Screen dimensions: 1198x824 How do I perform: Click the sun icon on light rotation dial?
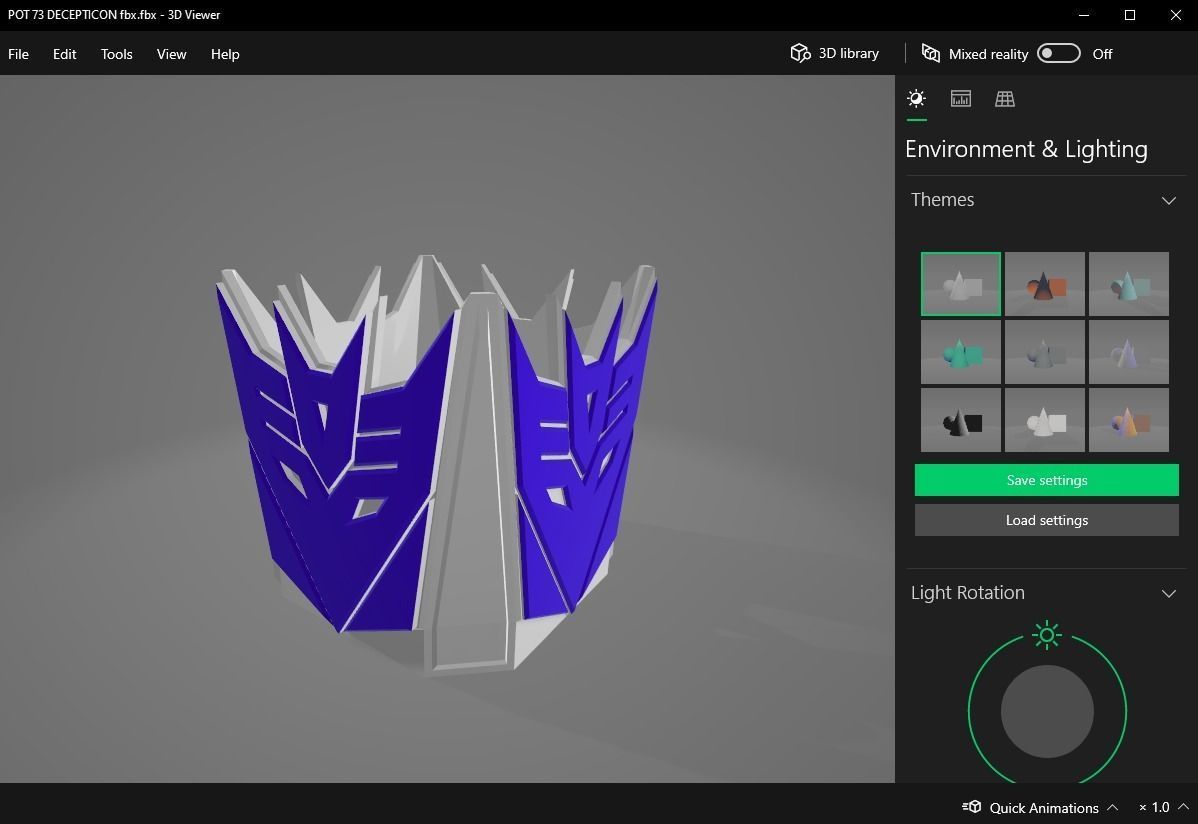pos(1047,634)
